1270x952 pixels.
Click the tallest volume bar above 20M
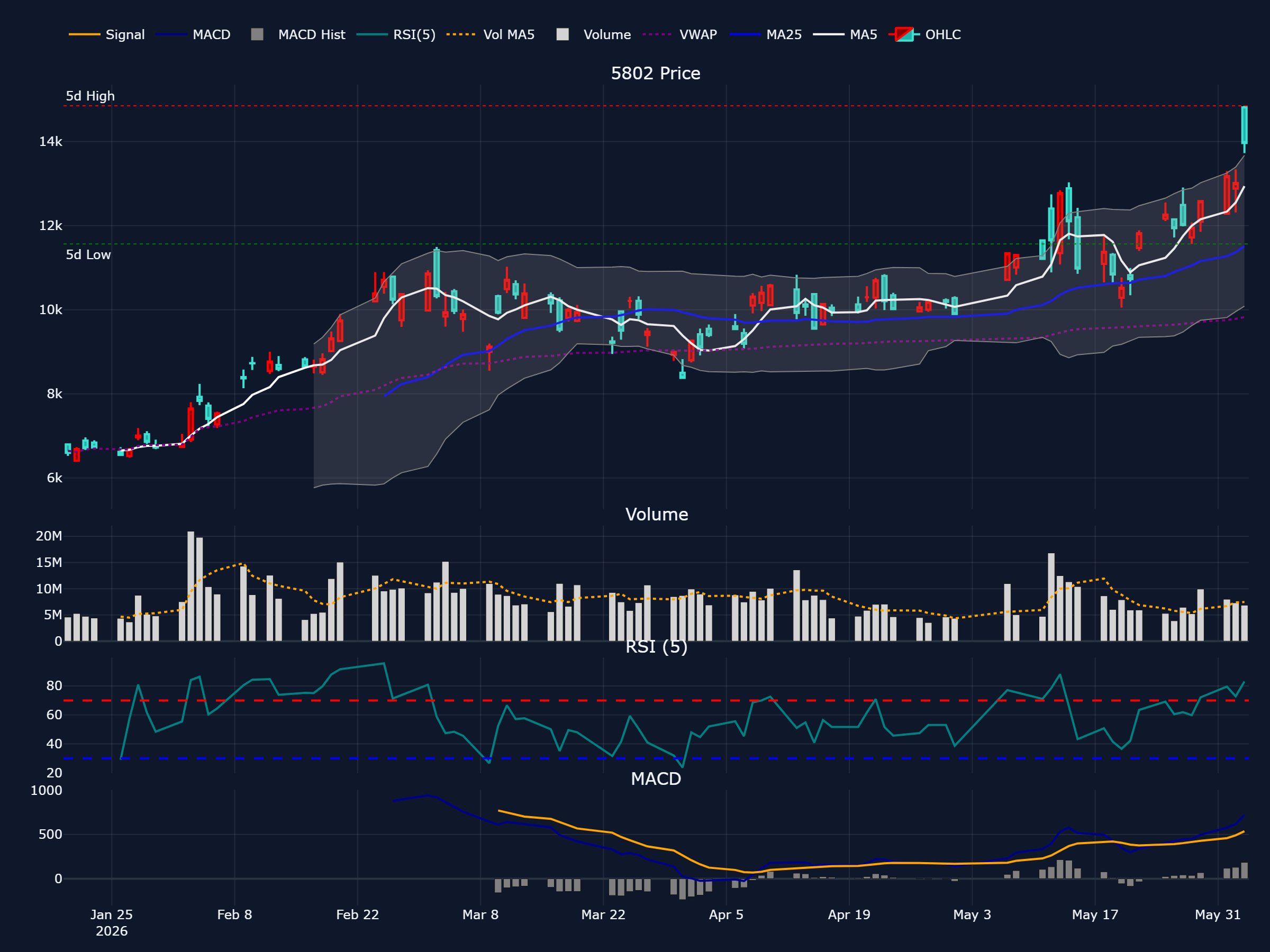coord(190,586)
